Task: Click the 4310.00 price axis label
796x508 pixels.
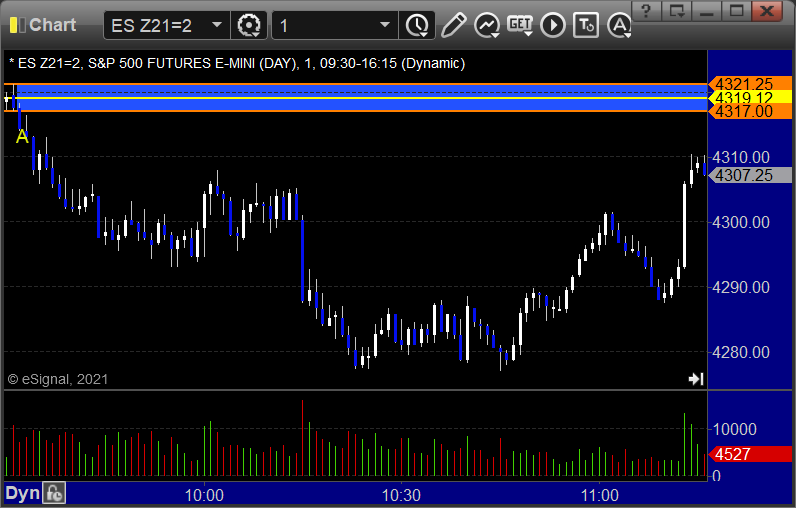Action: 741,157
